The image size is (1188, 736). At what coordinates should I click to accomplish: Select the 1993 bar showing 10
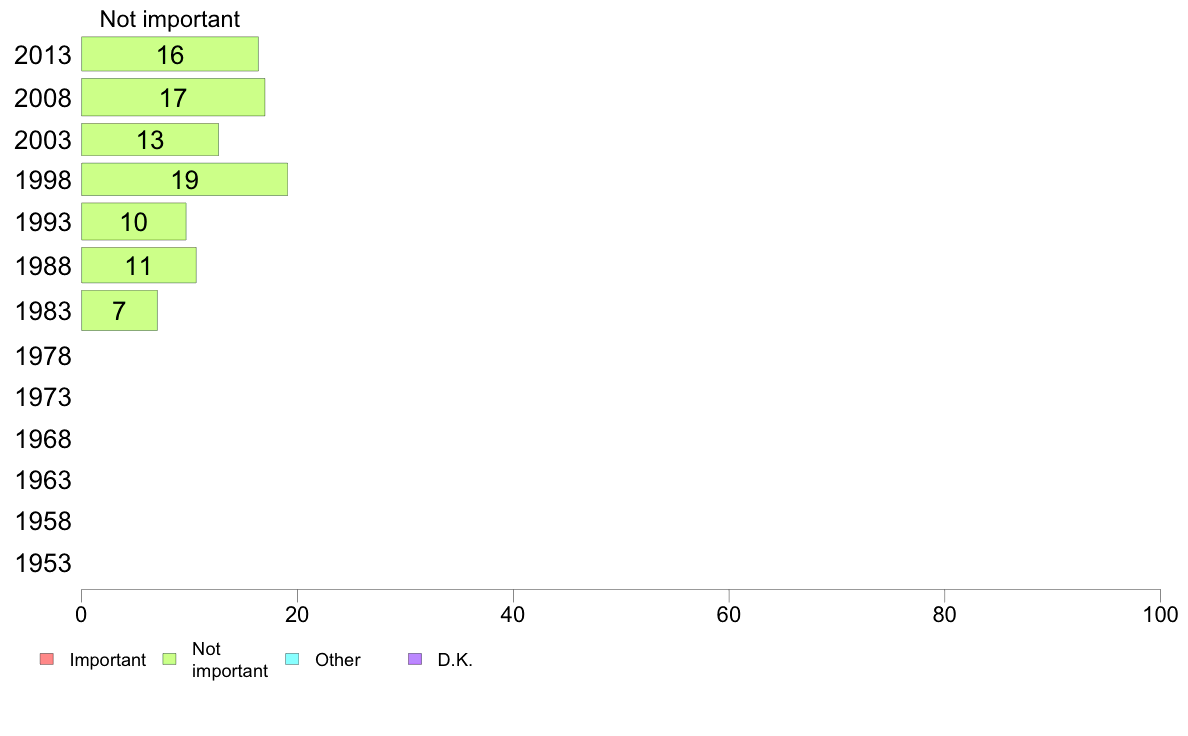pyautogui.click(x=134, y=221)
